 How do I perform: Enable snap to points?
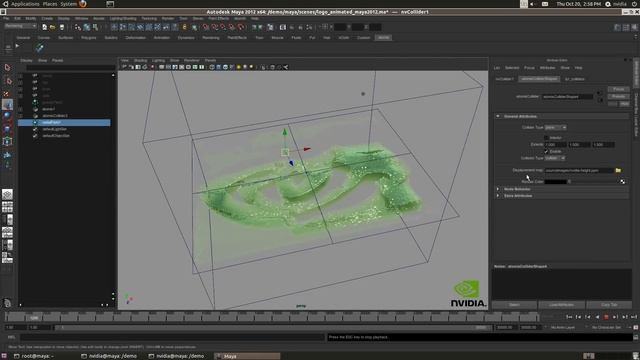223,27
